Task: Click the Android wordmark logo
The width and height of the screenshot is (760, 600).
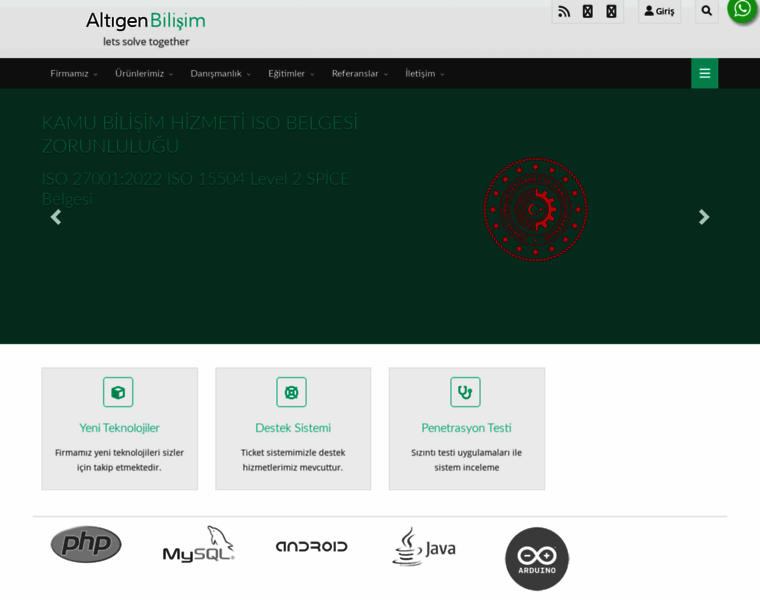Action: (312, 547)
